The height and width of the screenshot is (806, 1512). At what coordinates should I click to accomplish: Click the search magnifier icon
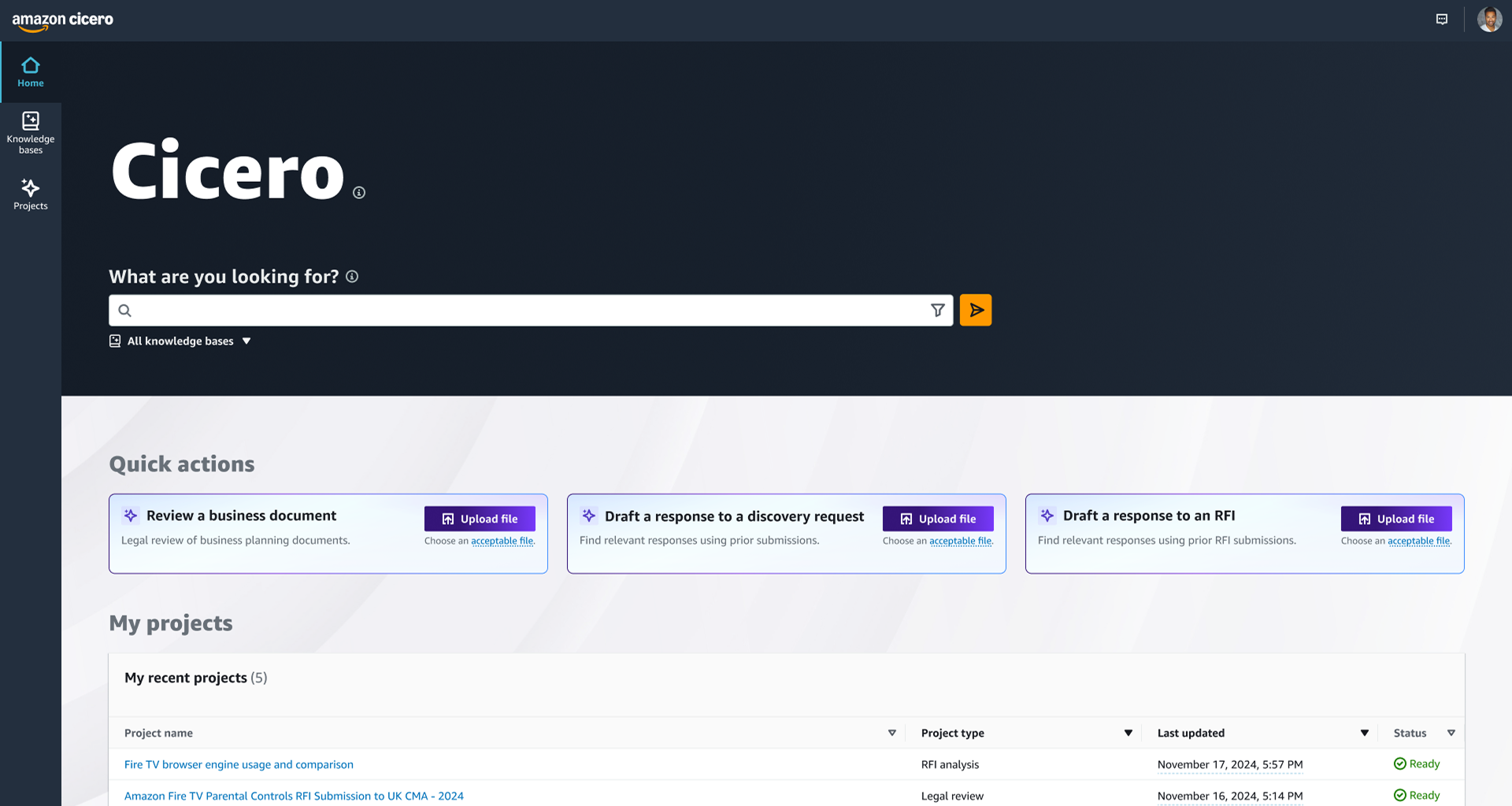(x=124, y=310)
